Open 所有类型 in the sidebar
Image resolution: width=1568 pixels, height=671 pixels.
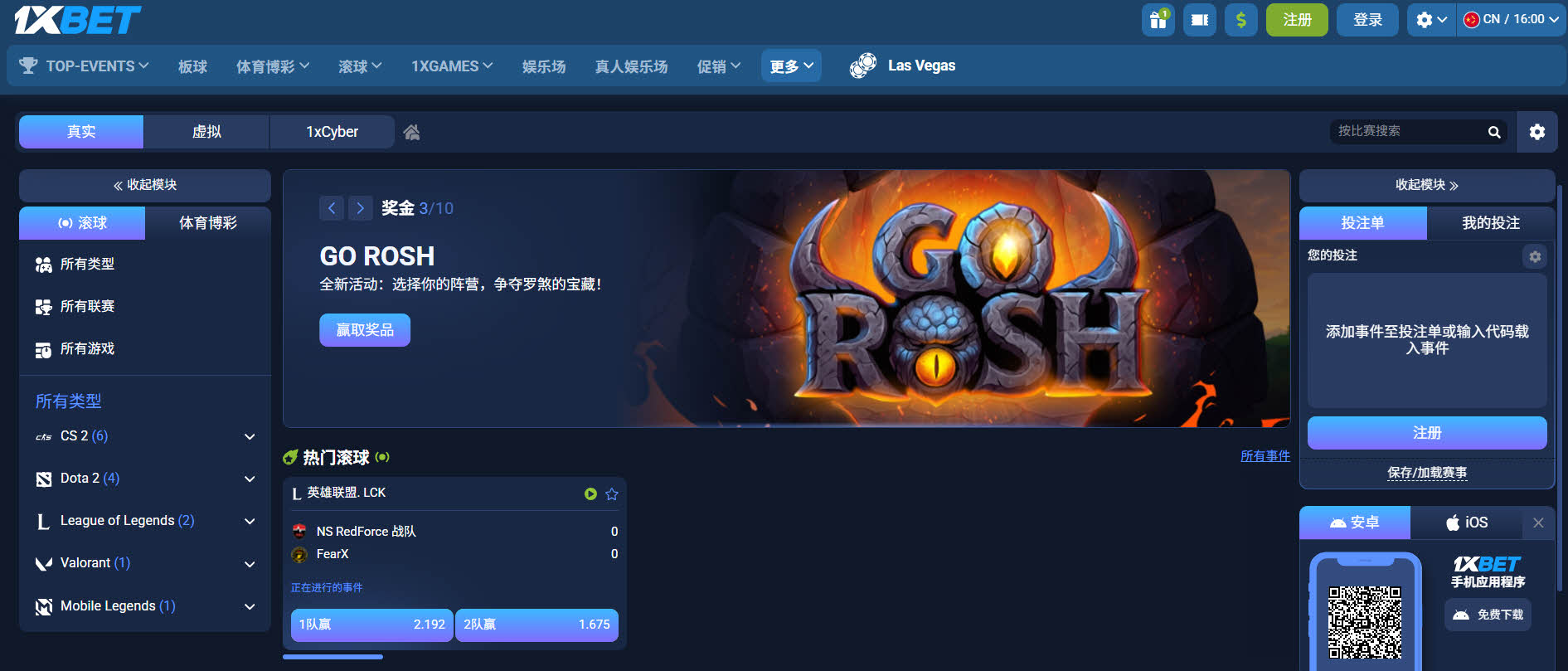[x=87, y=264]
